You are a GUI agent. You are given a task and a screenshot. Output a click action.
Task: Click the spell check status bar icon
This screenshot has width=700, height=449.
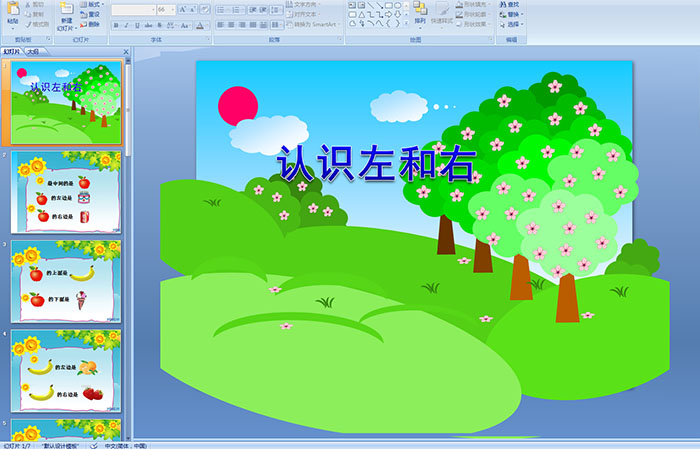(94, 445)
